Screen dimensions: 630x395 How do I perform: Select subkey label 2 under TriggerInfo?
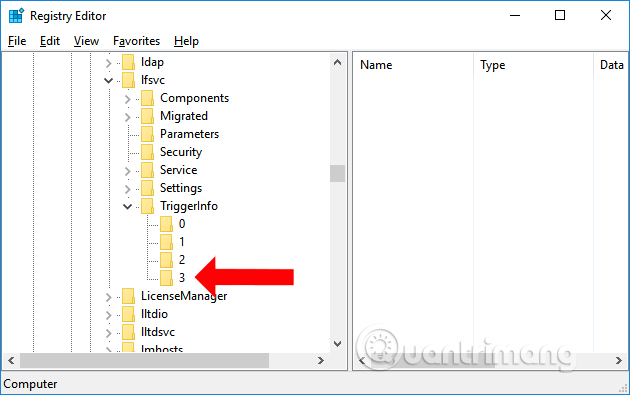(182, 260)
